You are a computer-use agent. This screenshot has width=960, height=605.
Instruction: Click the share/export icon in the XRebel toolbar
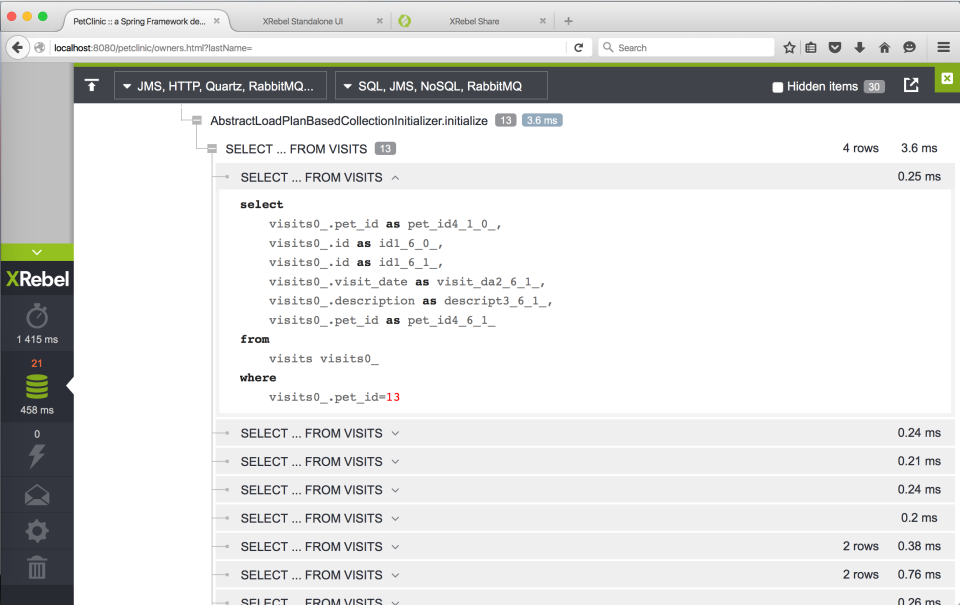pyautogui.click(x=911, y=85)
